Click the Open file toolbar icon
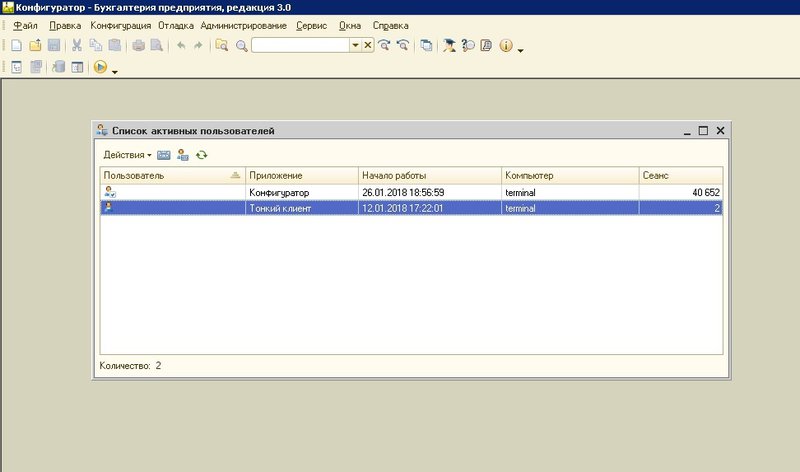This screenshot has height=472, width=800. [35, 45]
